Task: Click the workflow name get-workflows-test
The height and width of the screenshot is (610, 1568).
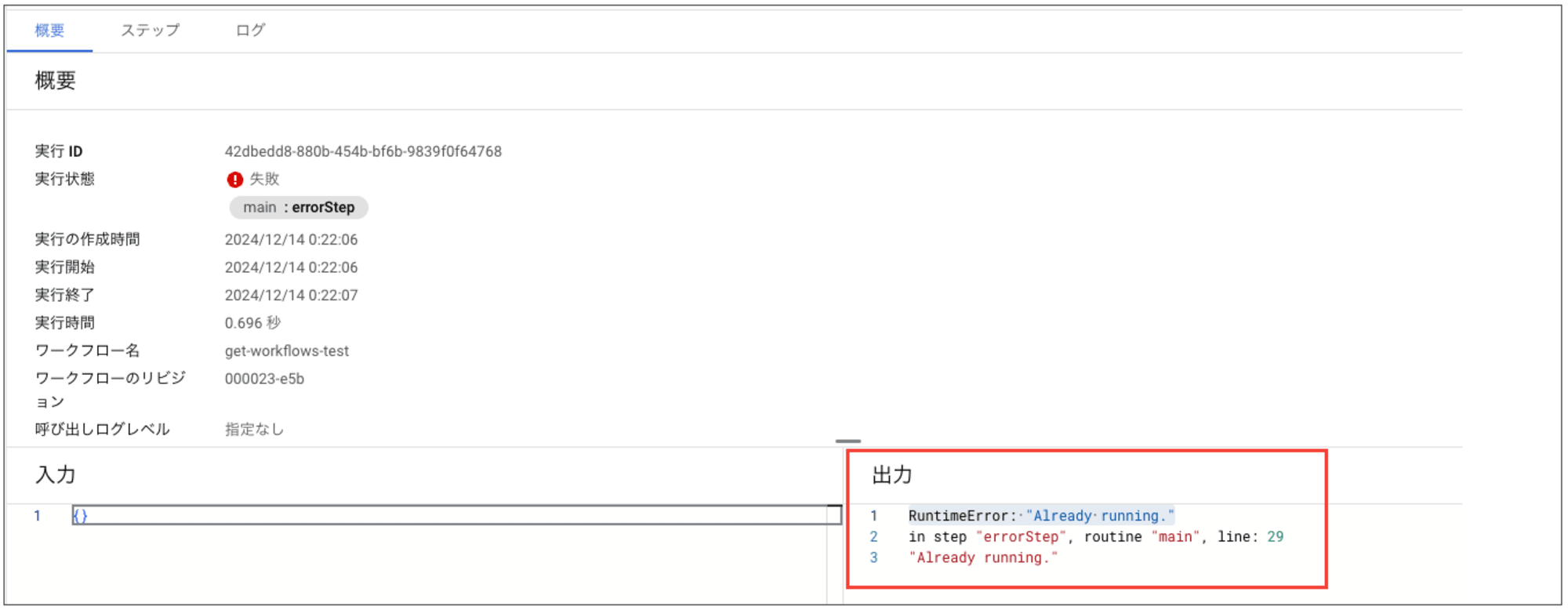Action: tap(287, 351)
